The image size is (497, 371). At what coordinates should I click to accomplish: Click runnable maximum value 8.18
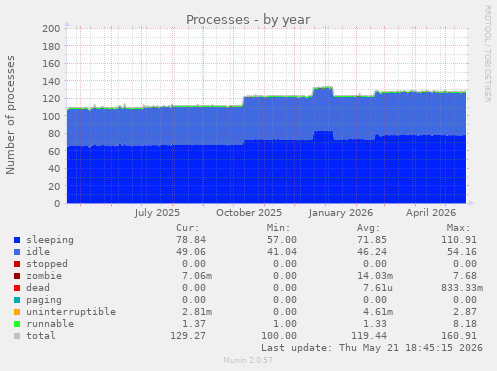(x=465, y=324)
